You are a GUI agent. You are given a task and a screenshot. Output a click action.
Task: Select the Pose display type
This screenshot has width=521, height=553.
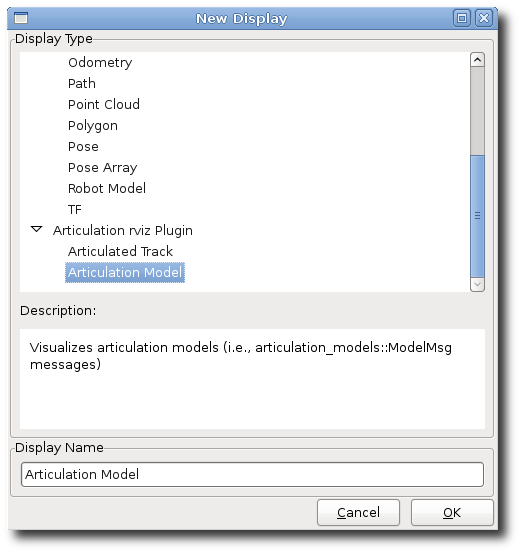pyautogui.click(x=83, y=146)
